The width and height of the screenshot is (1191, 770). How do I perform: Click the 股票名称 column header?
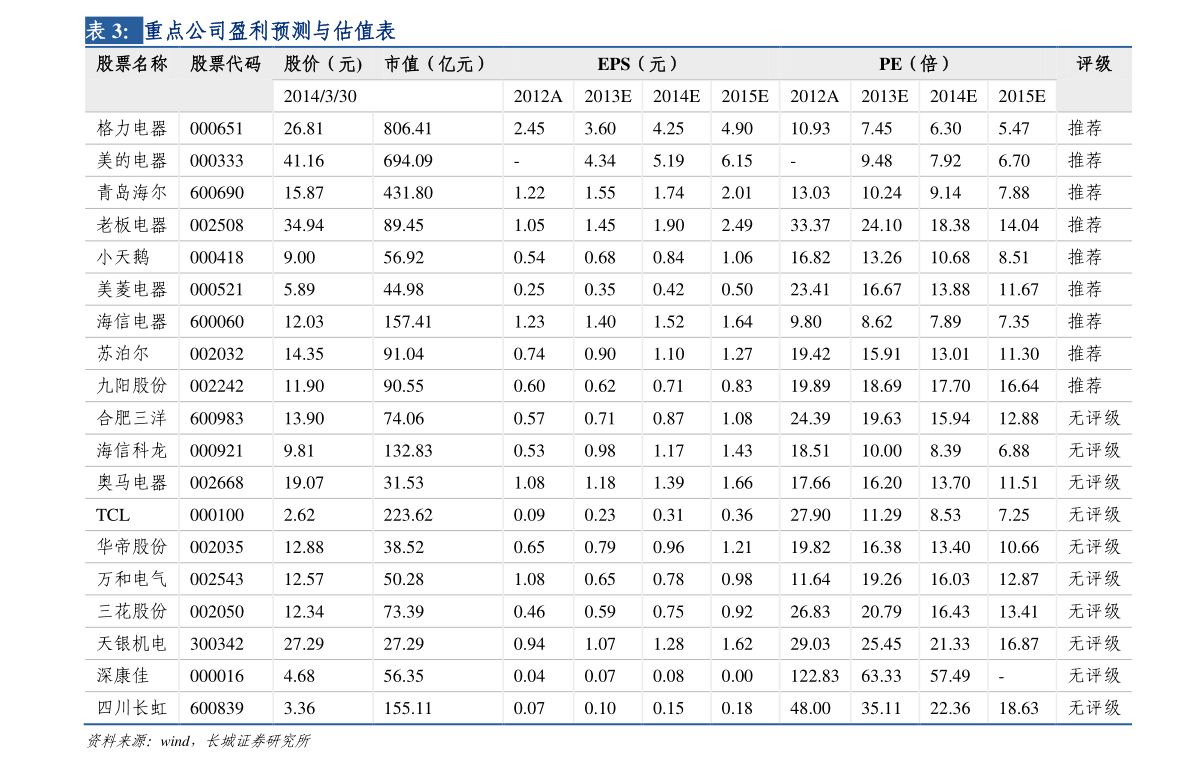[x=132, y=64]
